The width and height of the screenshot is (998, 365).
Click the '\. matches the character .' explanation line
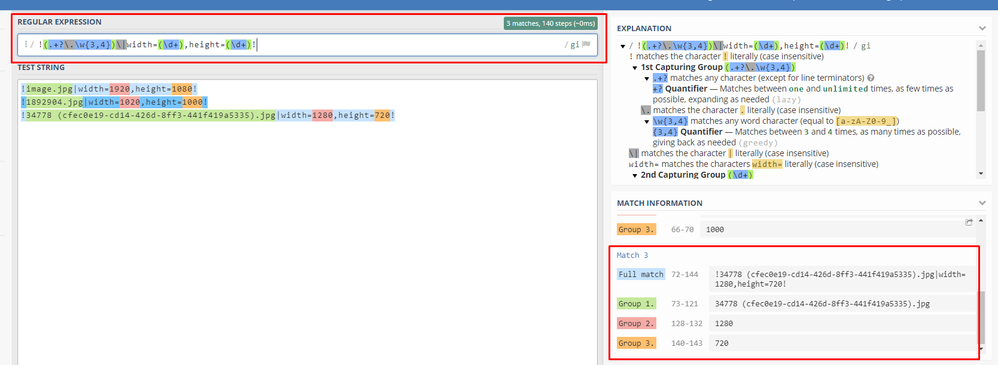click(x=741, y=110)
